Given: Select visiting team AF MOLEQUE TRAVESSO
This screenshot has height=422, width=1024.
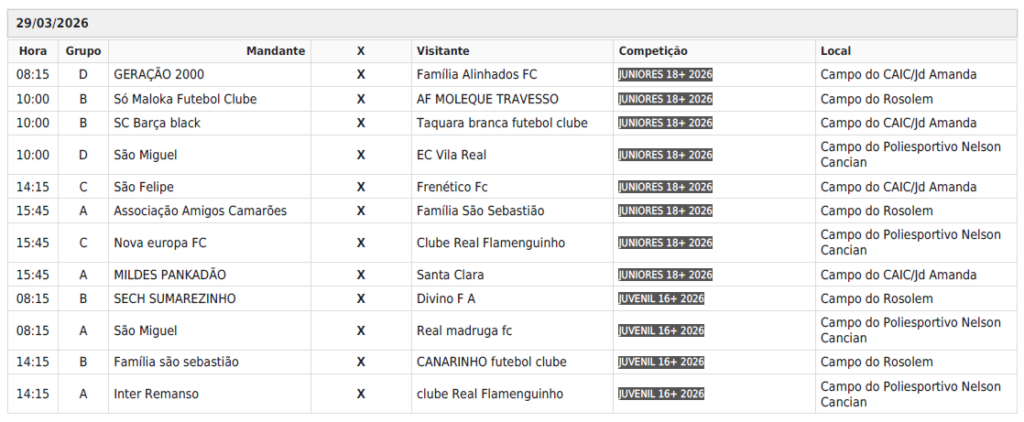Looking at the screenshot, I should pyautogui.click(x=487, y=99).
